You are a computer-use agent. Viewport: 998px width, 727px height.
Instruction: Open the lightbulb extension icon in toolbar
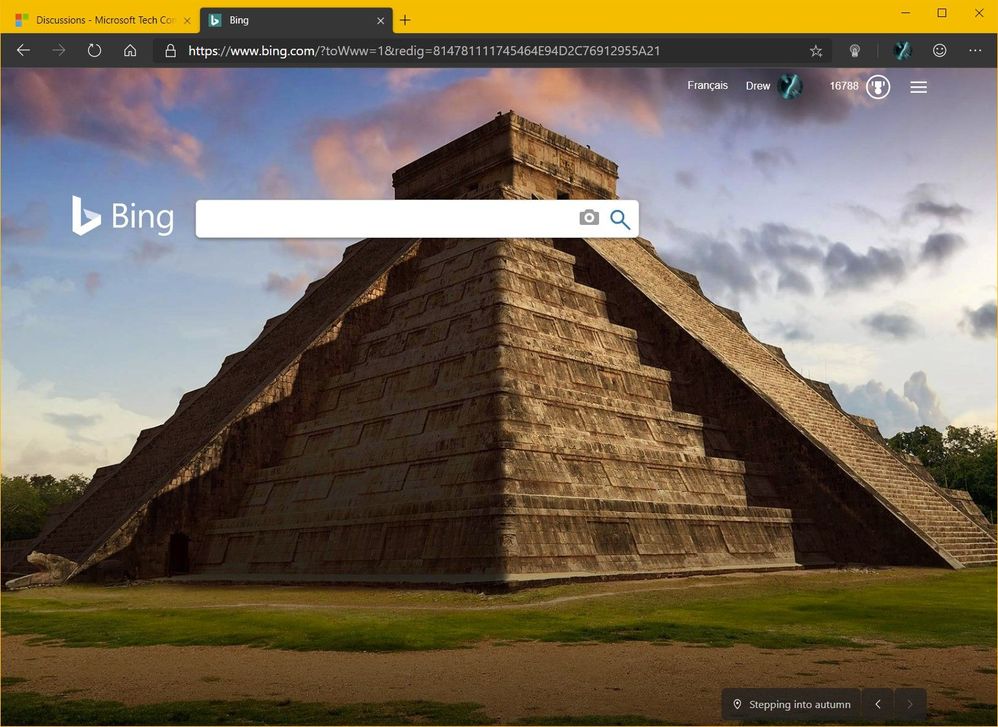[x=855, y=51]
